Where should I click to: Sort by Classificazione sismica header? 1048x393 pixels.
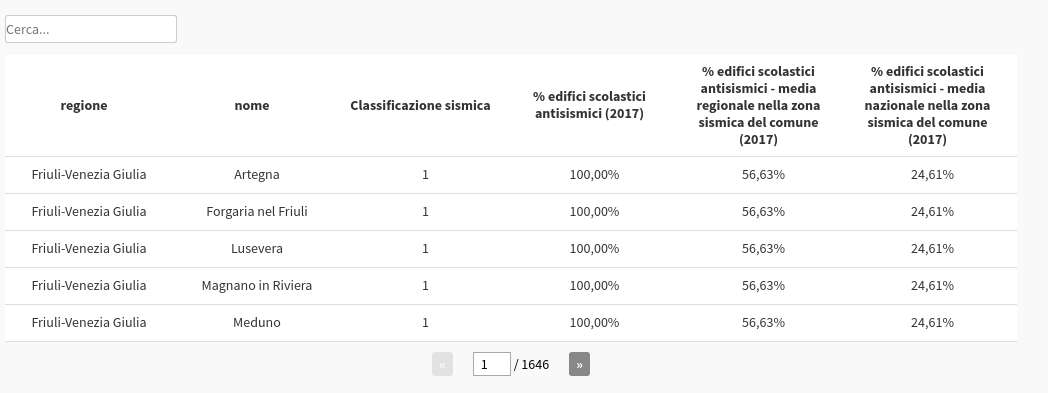coord(420,106)
